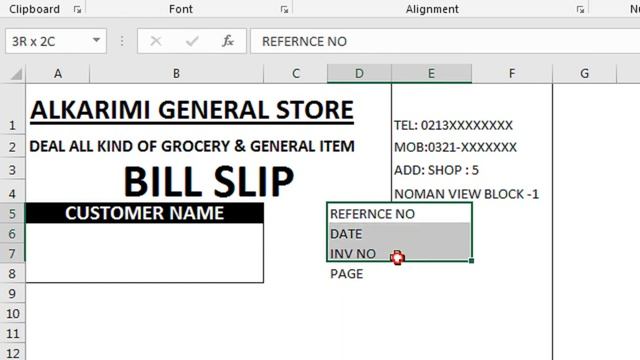
Task: Select row 7 header
Action: [x=12, y=253]
